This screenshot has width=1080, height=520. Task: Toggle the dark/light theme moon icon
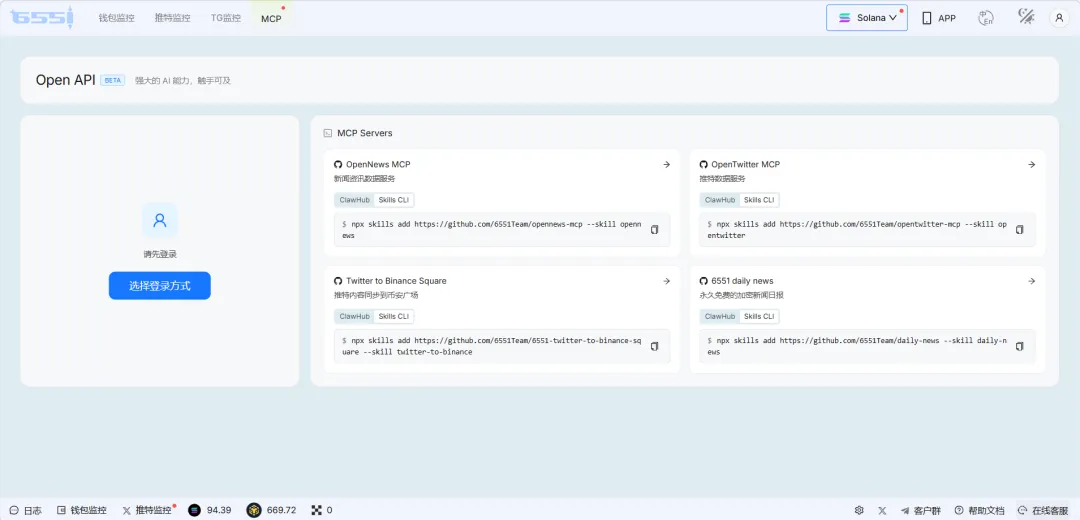coord(1026,17)
